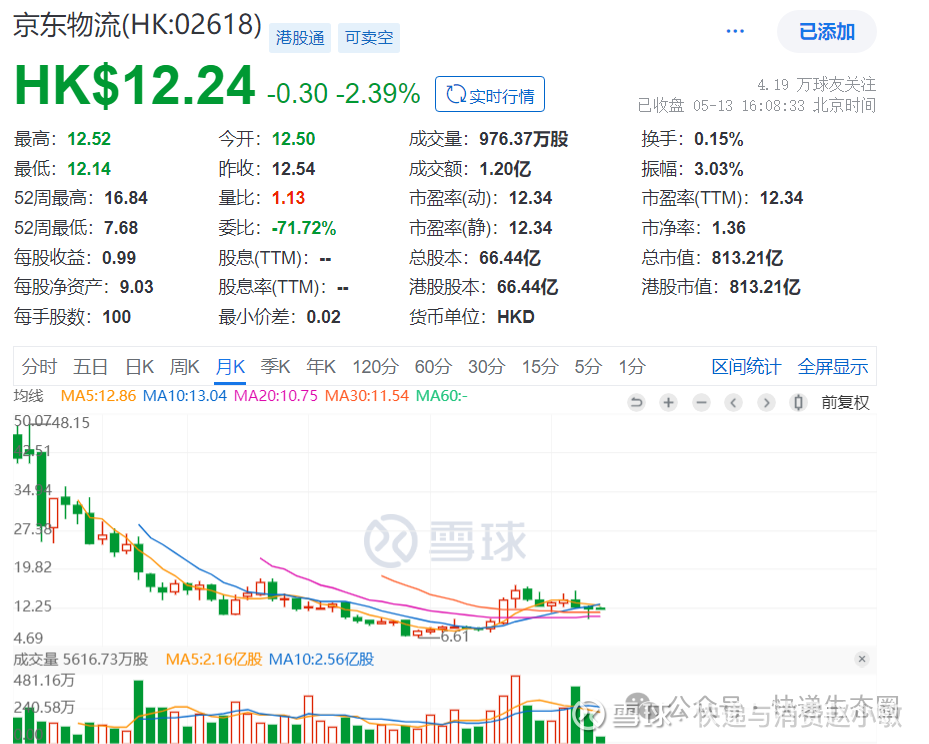Switch to the 分时 intraday tab
Image resolution: width=929 pixels, height=744 pixels.
38,366
